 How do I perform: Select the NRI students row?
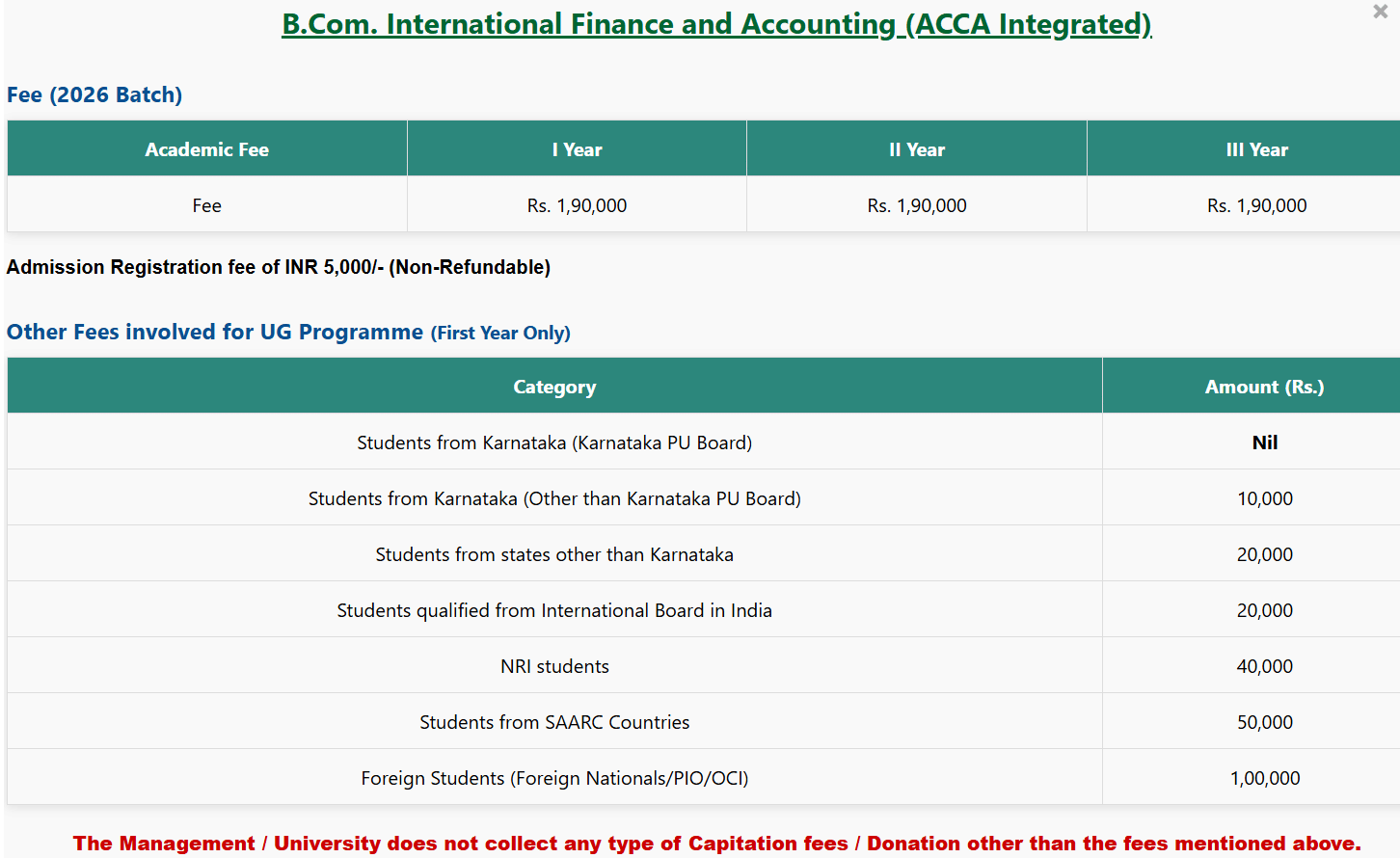554,666
